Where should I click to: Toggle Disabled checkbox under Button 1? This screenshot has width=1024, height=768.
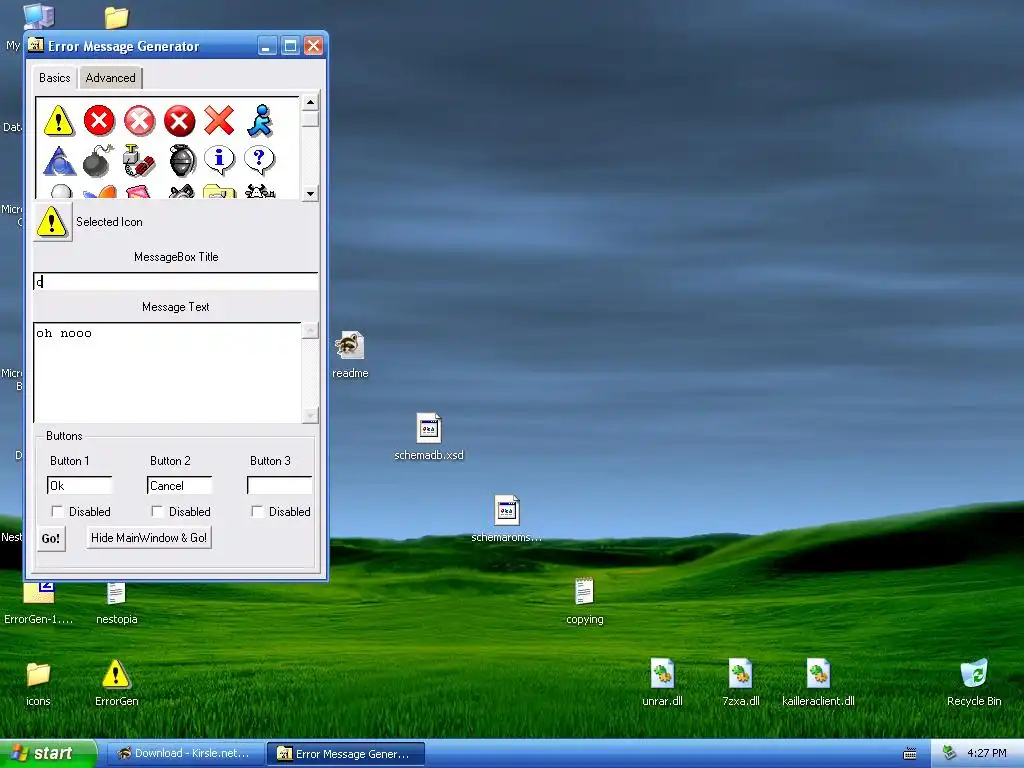pyautogui.click(x=57, y=511)
